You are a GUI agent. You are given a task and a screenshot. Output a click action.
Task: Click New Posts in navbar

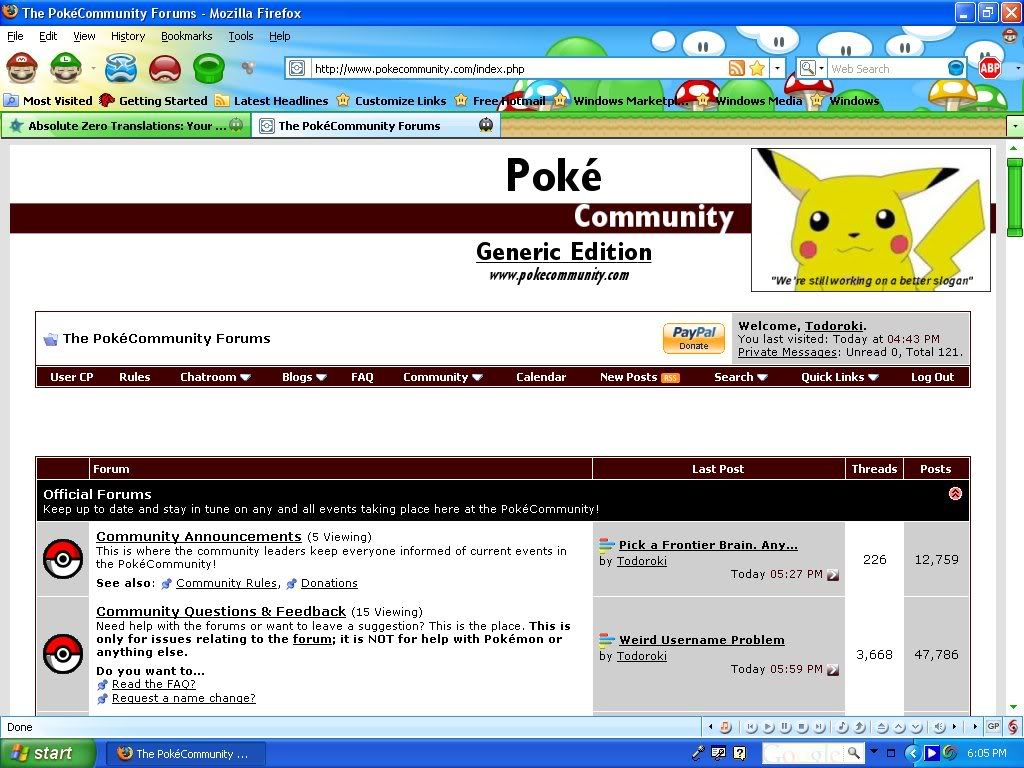pyautogui.click(x=628, y=377)
